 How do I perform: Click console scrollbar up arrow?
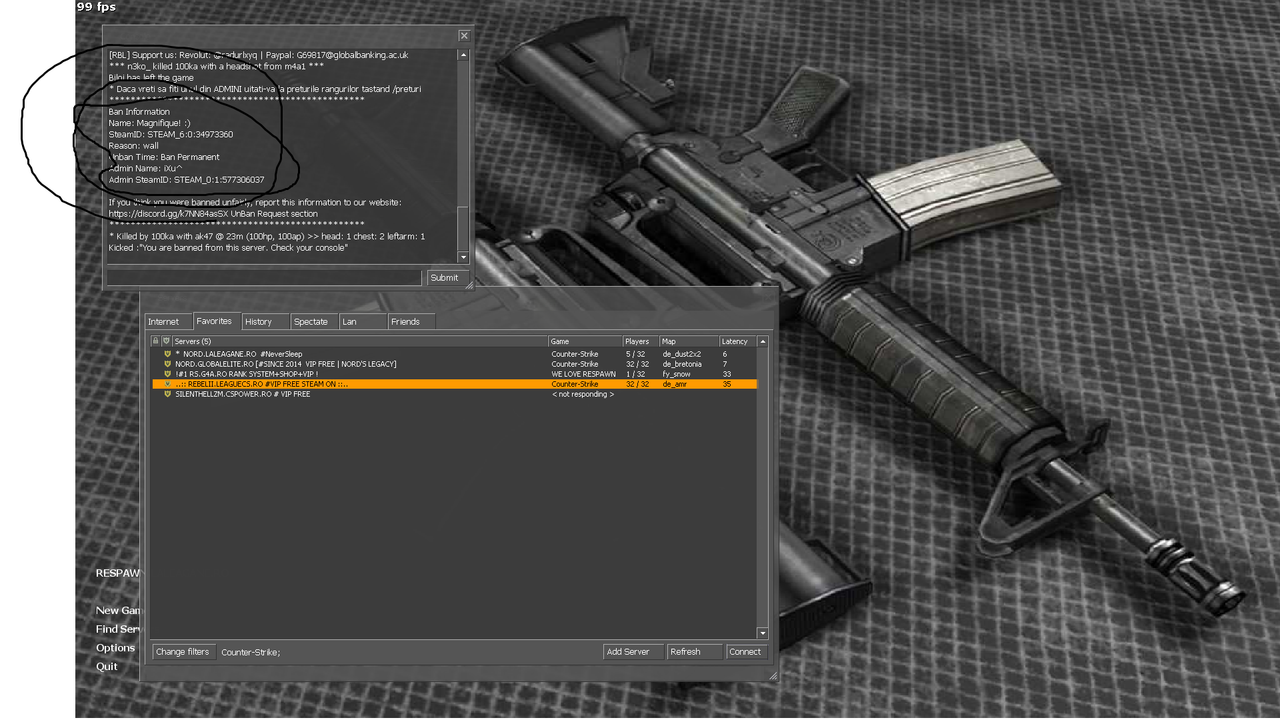tap(463, 55)
